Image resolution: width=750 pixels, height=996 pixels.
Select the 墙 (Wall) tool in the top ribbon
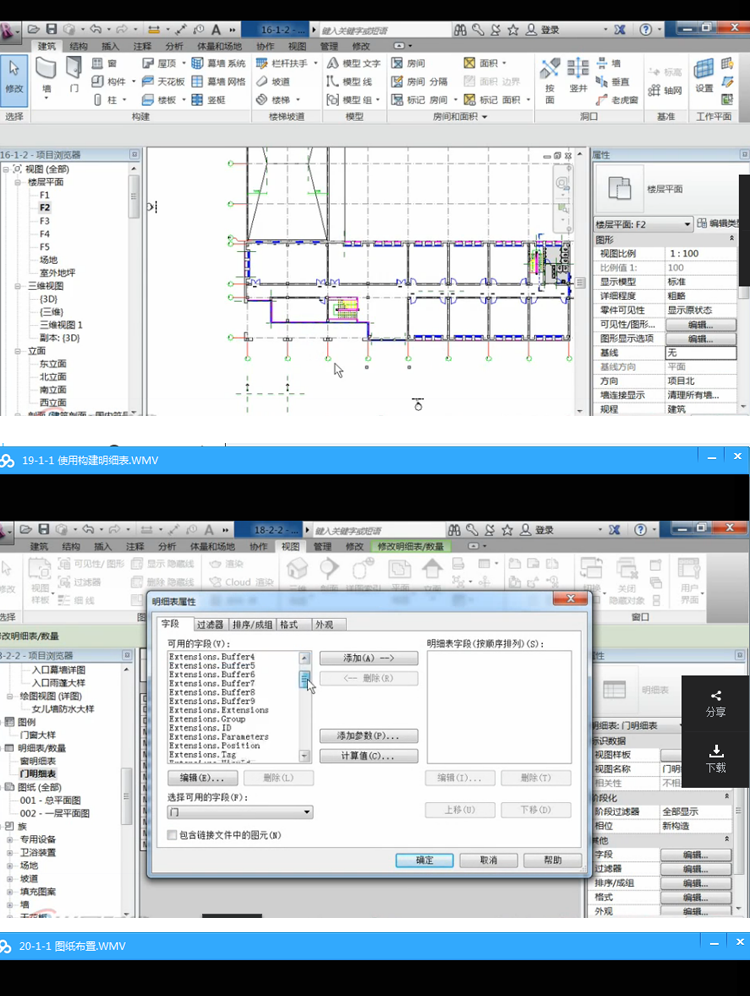pyautogui.click(x=46, y=76)
